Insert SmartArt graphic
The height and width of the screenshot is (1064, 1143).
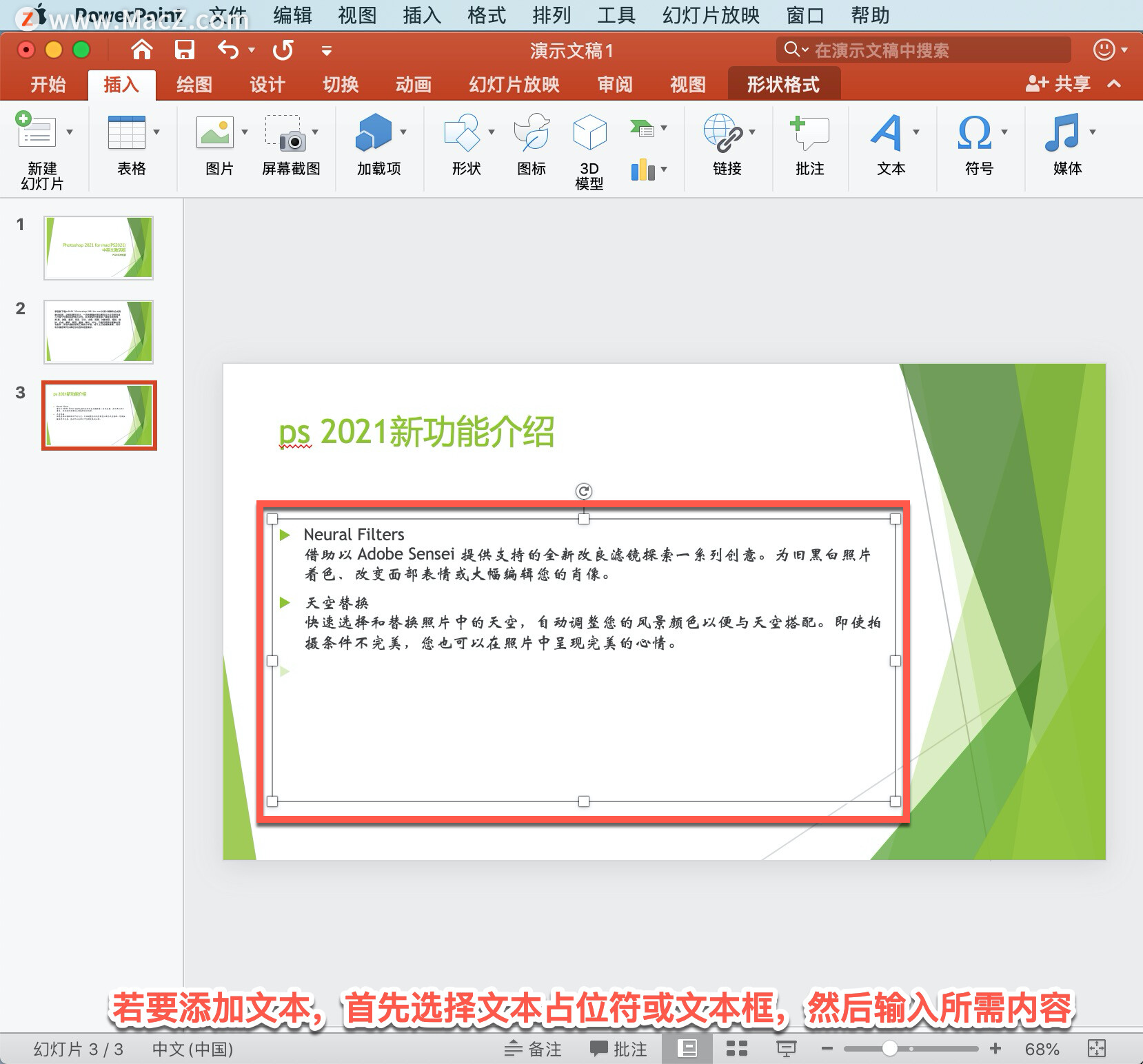[x=643, y=127]
